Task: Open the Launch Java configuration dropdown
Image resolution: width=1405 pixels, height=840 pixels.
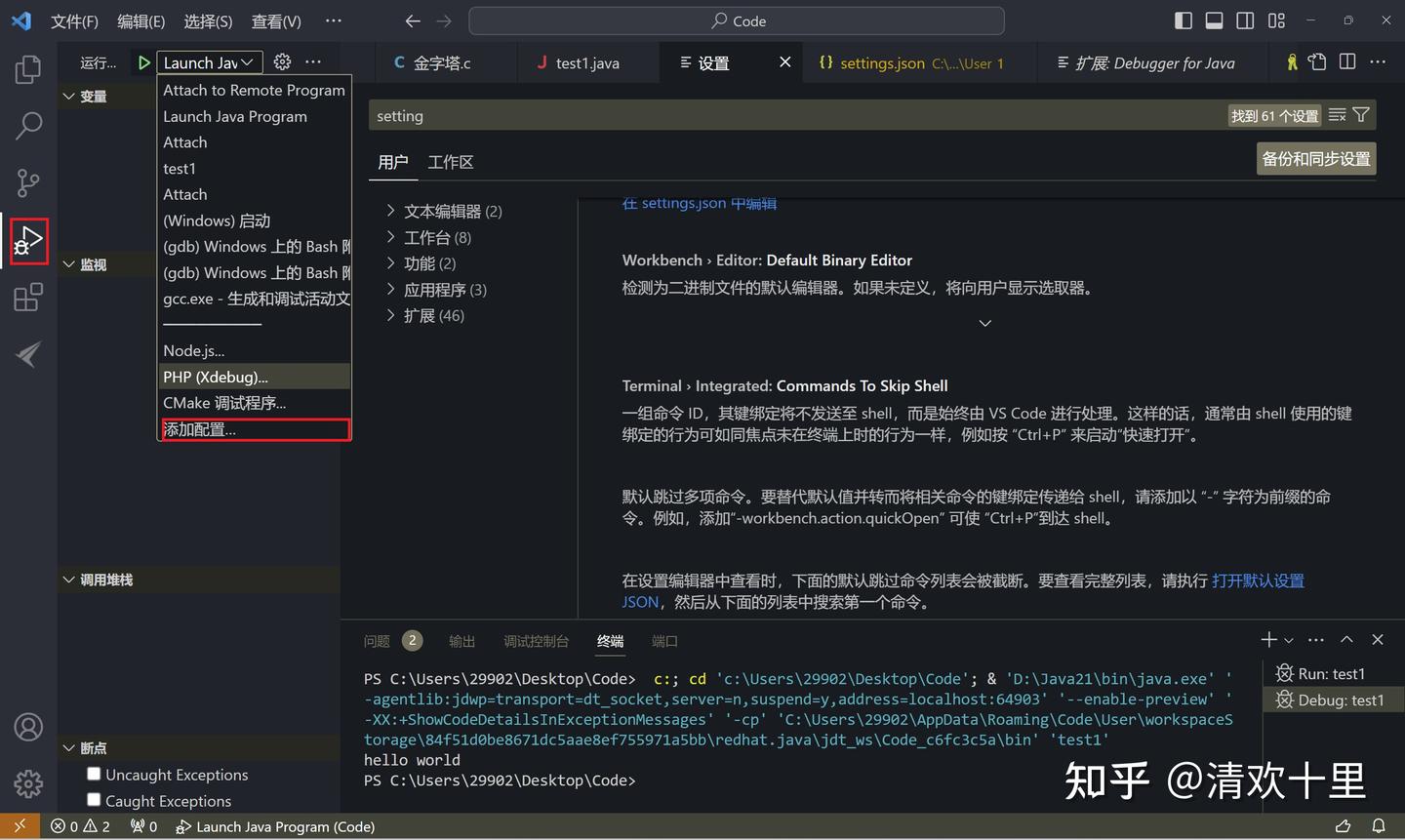Action: pos(208,61)
